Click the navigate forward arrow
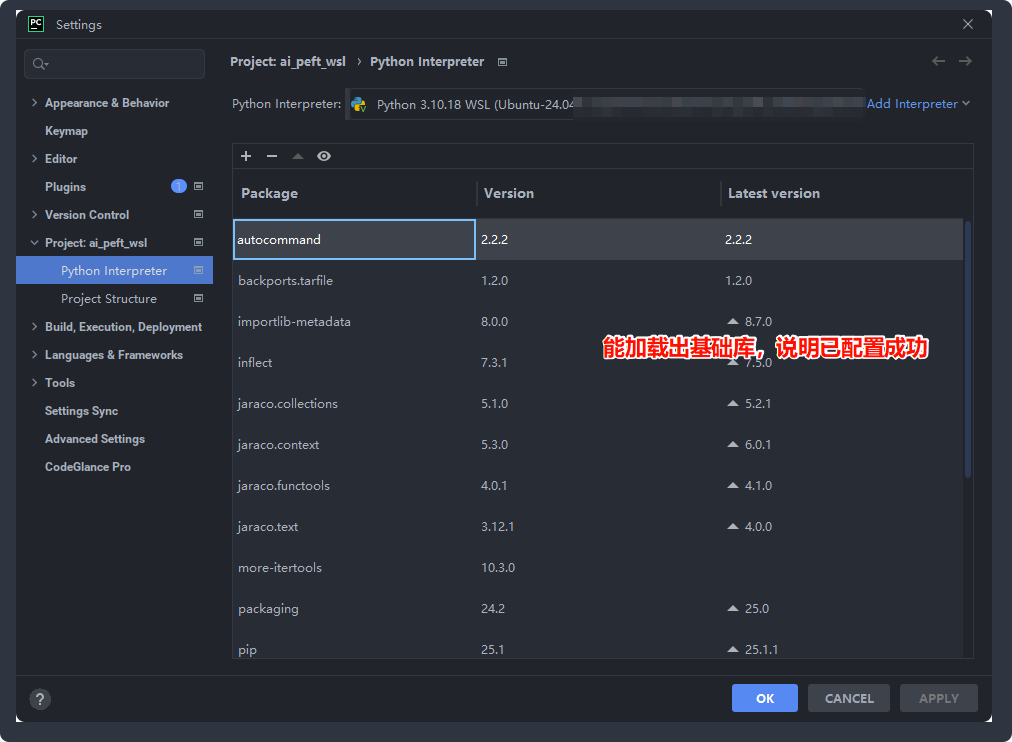 tap(966, 61)
